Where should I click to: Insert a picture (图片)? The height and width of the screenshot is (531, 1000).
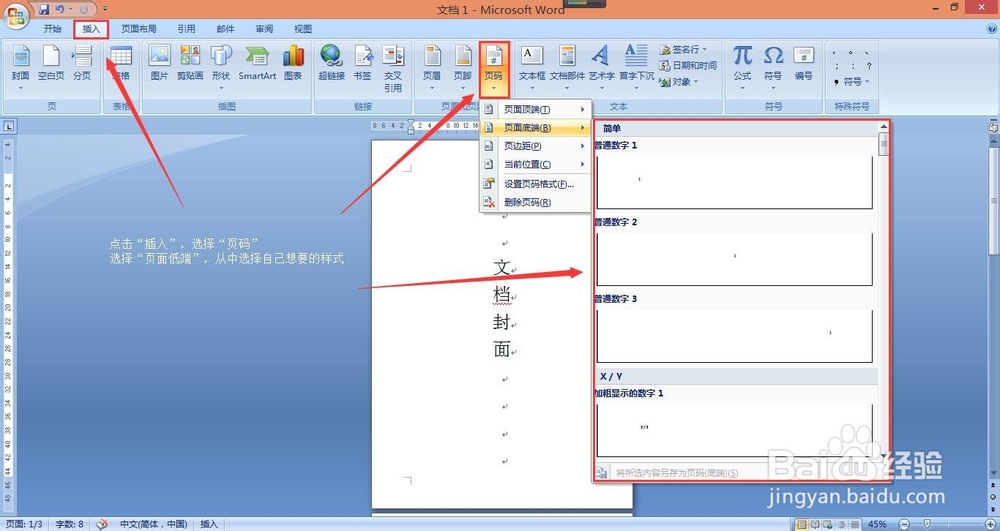pos(159,64)
